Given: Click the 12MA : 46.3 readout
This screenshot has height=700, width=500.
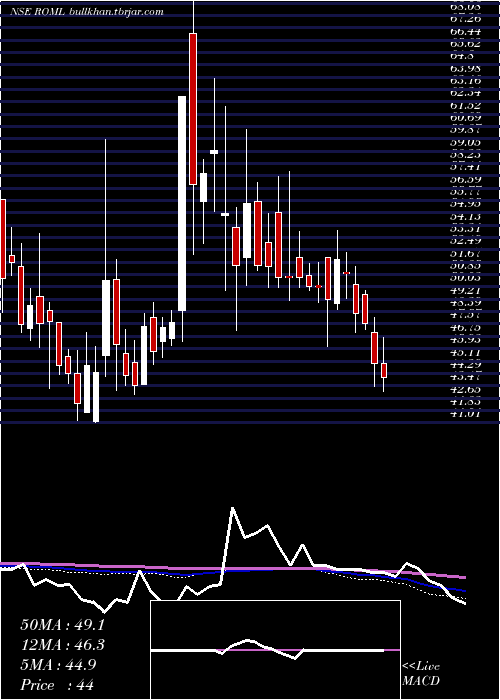Looking at the screenshot, I should pyautogui.click(x=62, y=645).
